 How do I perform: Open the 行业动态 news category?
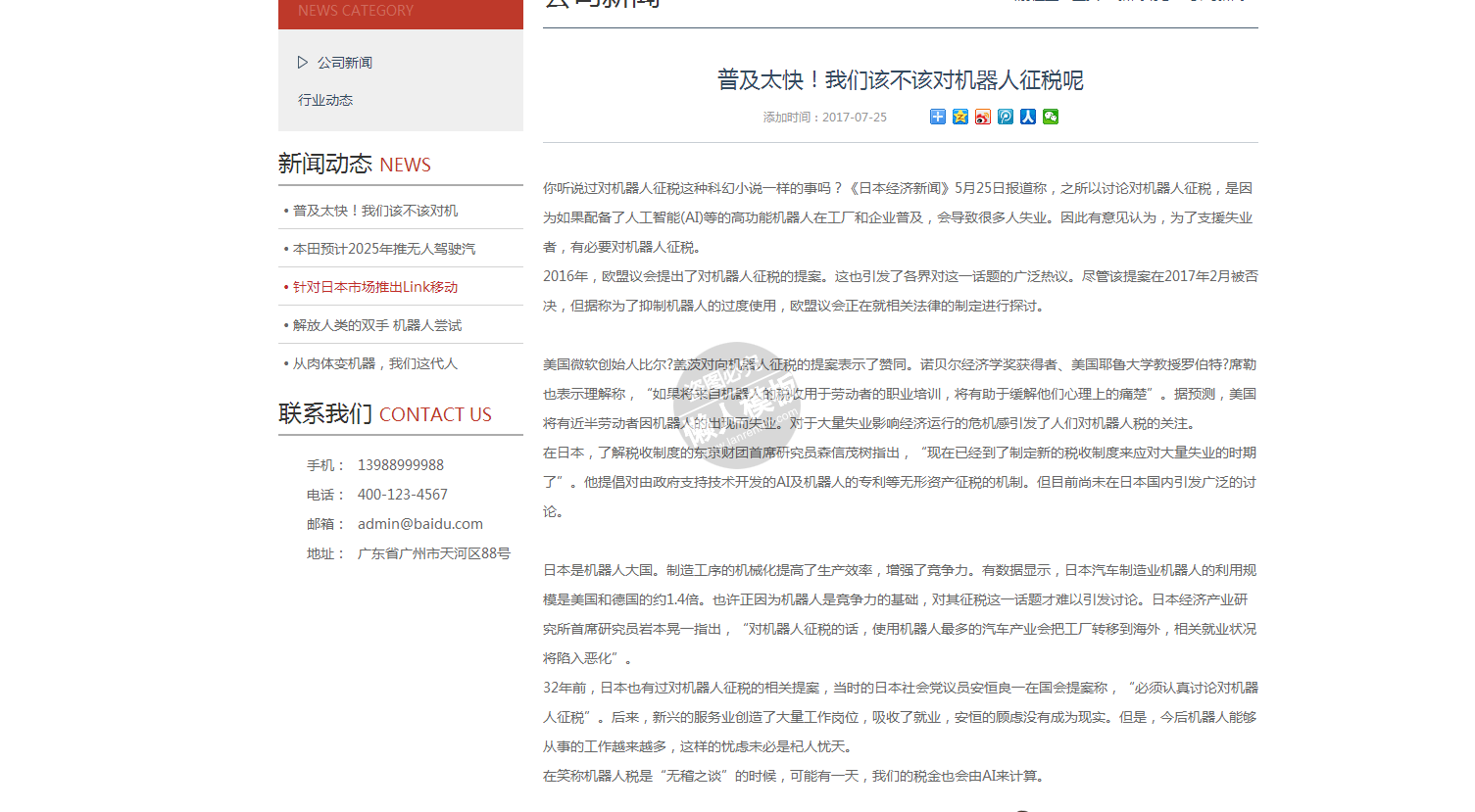(325, 100)
